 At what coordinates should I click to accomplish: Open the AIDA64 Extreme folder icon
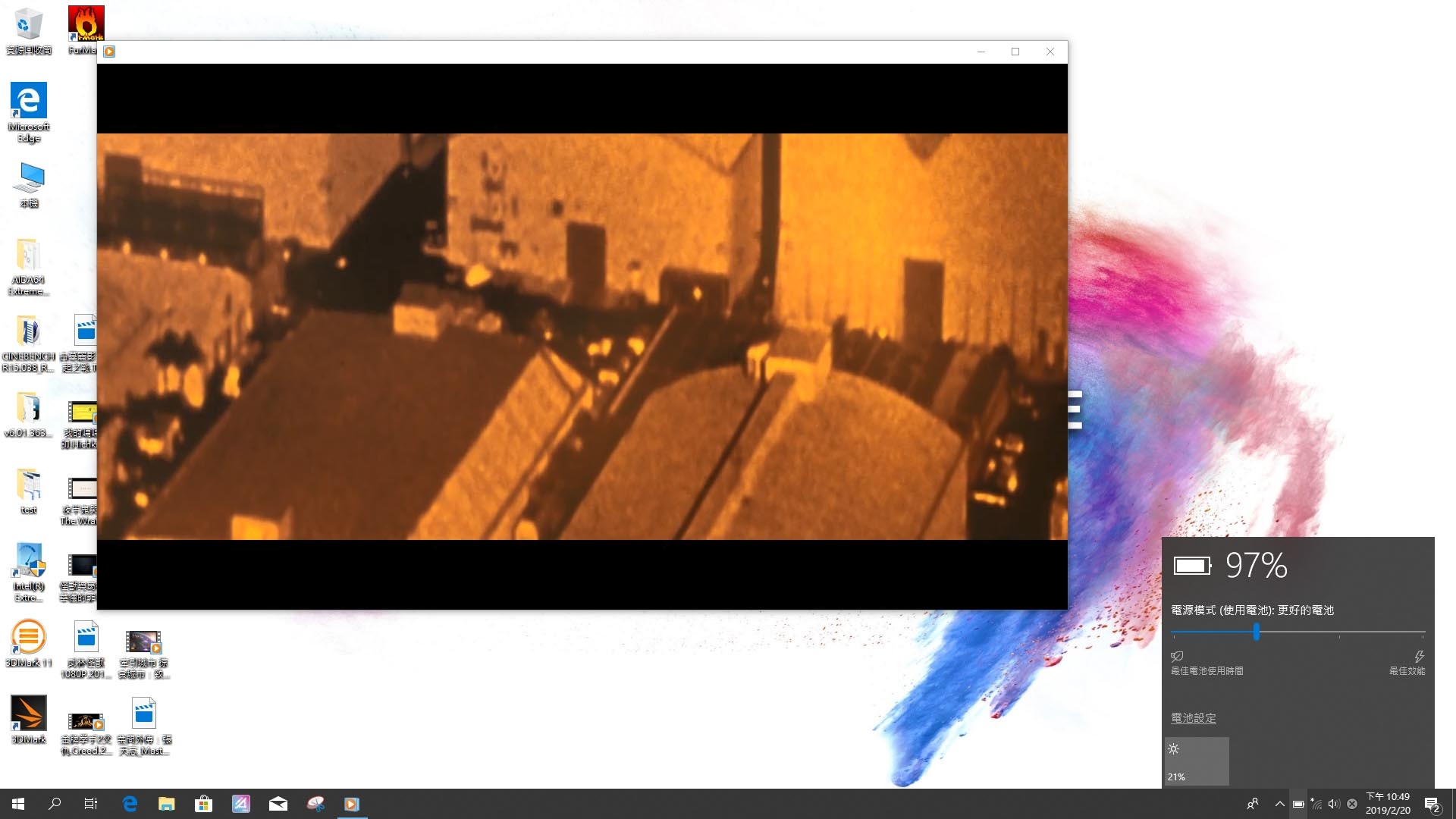coord(29,267)
